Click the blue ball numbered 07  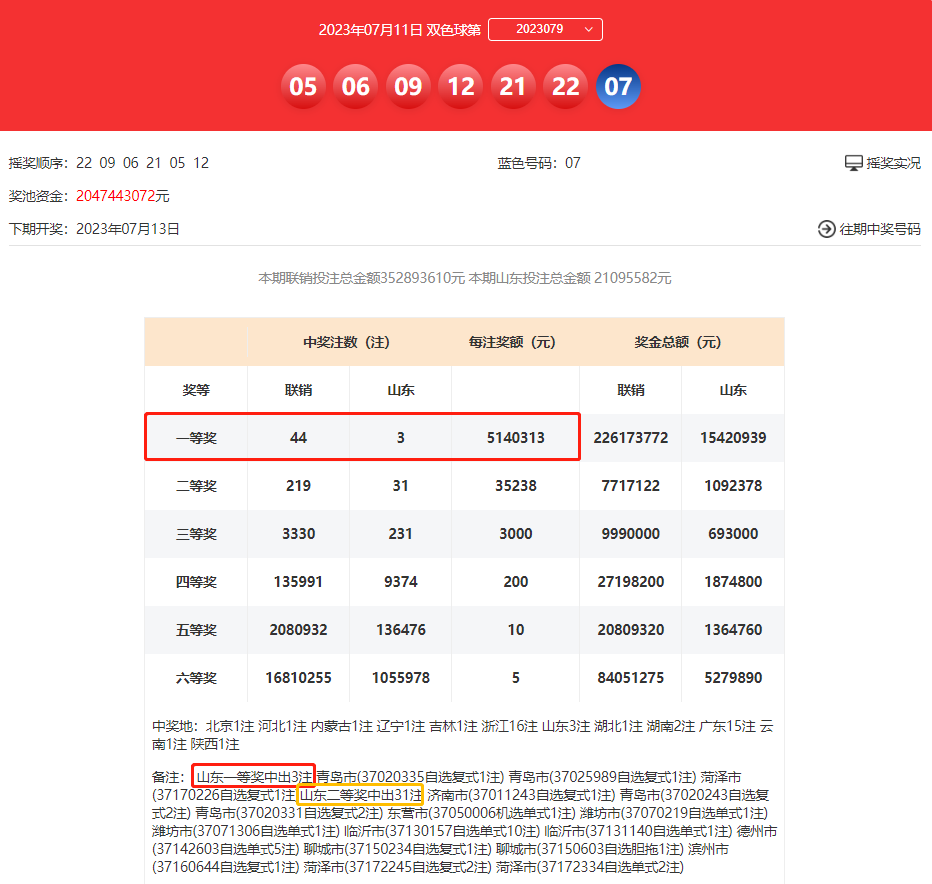618,87
